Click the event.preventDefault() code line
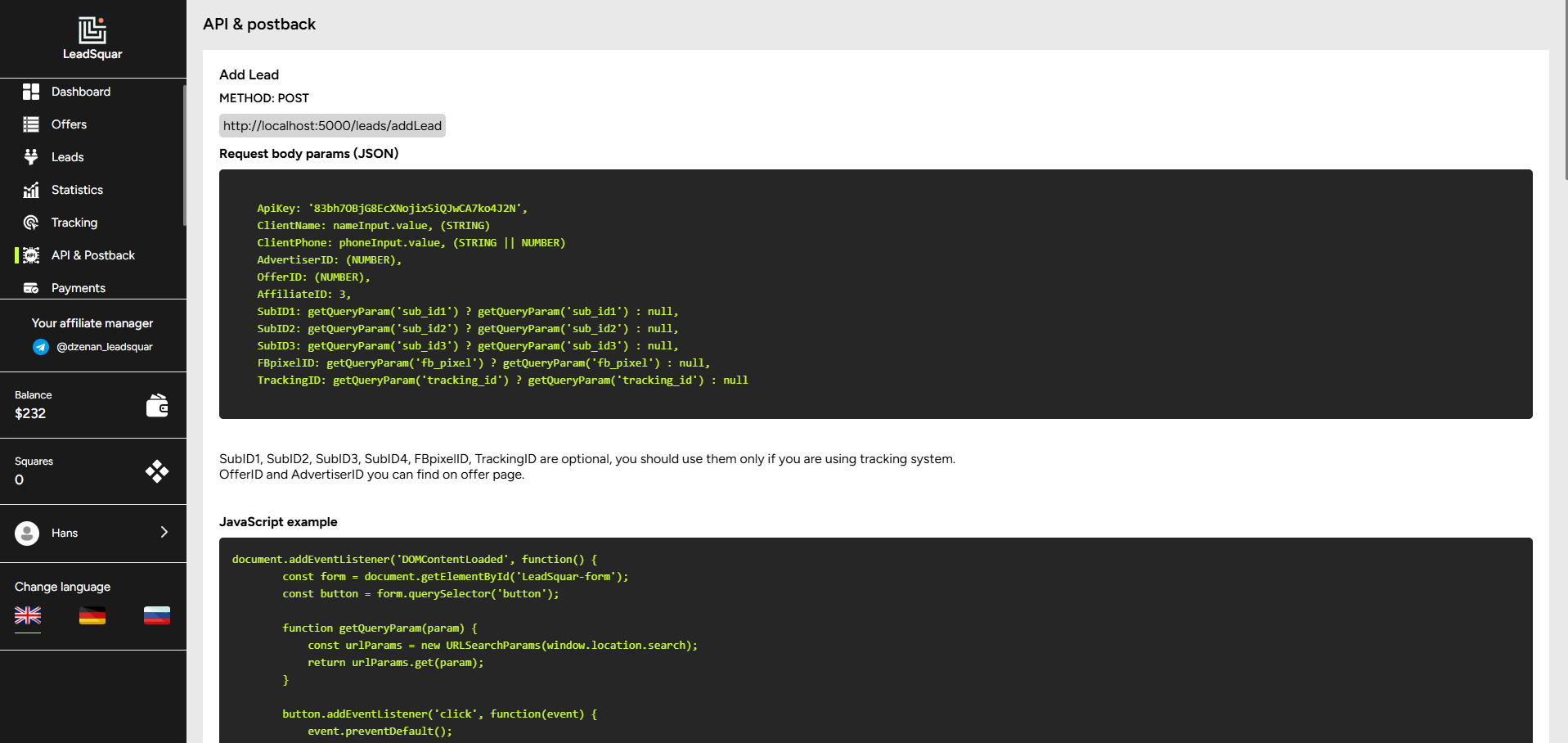Screen dimensions: 1568x743 [x=380, y=732]
